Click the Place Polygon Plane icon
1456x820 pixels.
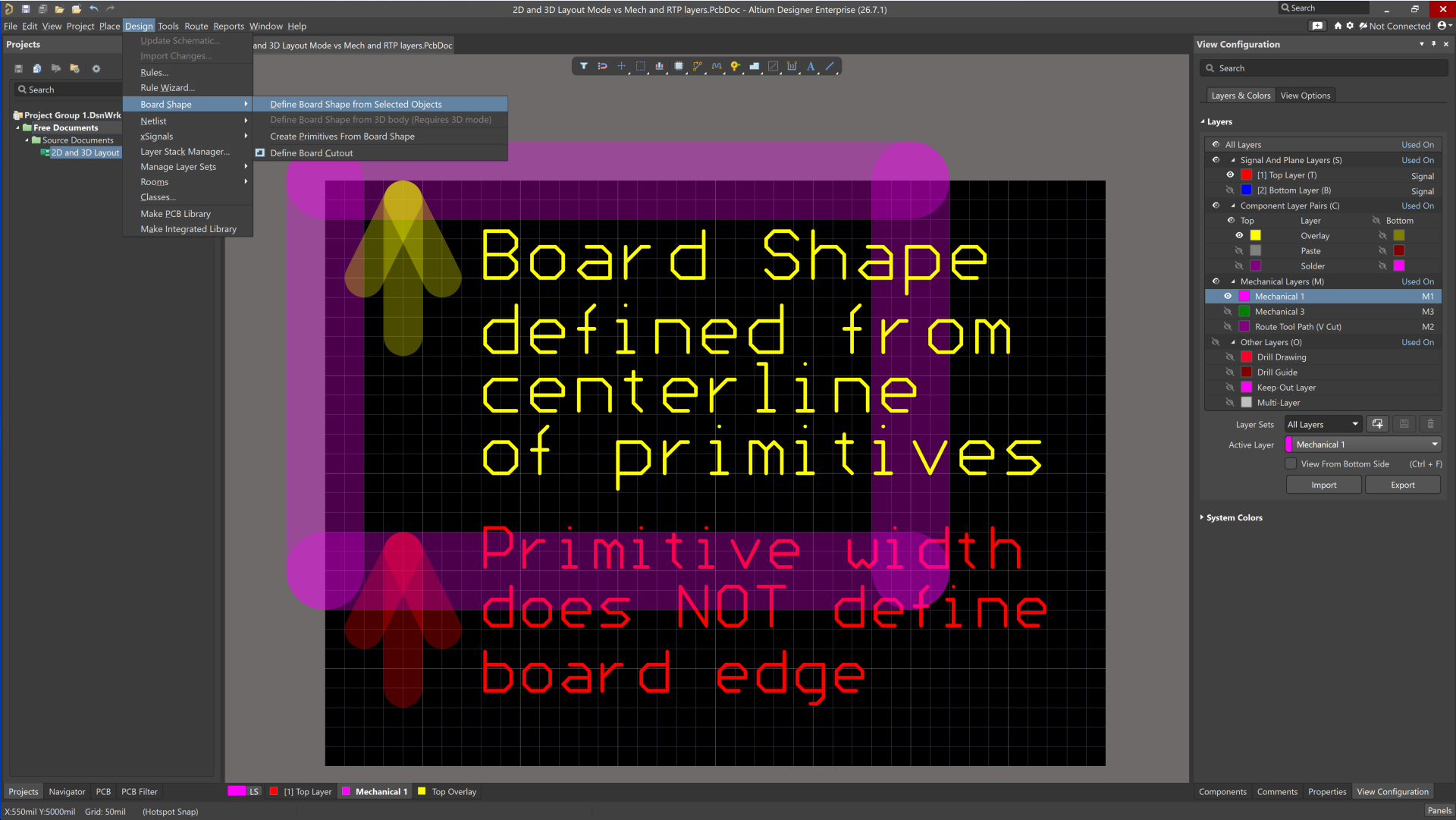[755, 67]
